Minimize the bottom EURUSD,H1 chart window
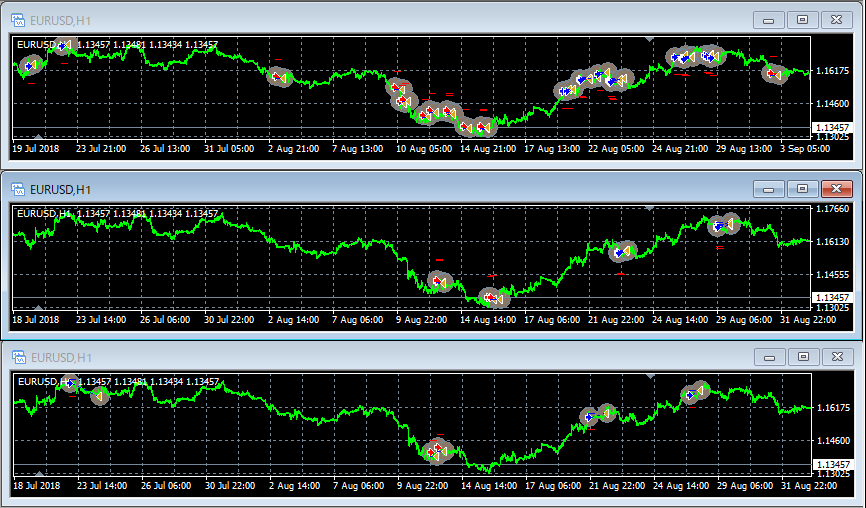 [x=769, y=357]
